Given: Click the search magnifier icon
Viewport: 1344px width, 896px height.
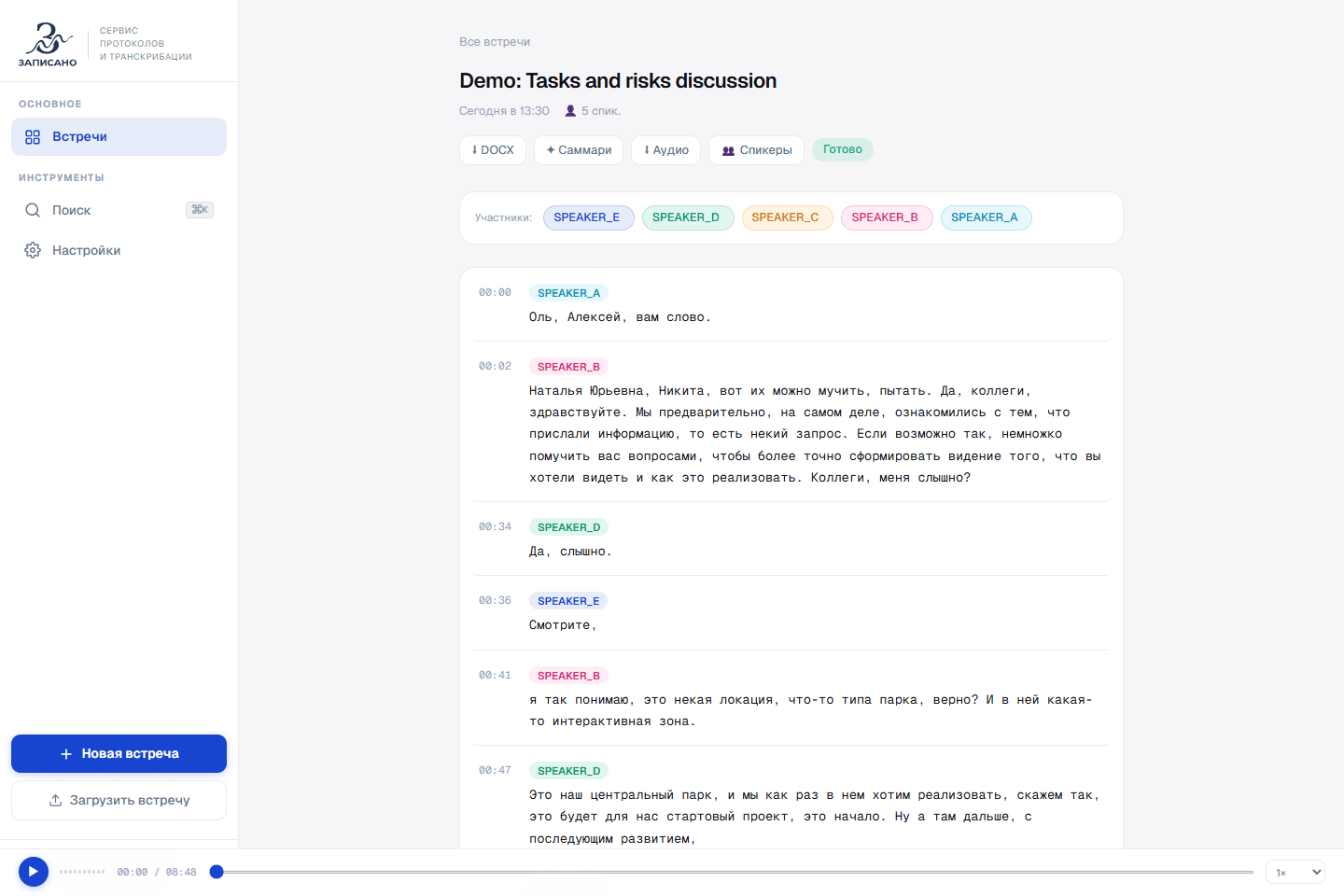Looking at the screenshot, I should (33, 210).
